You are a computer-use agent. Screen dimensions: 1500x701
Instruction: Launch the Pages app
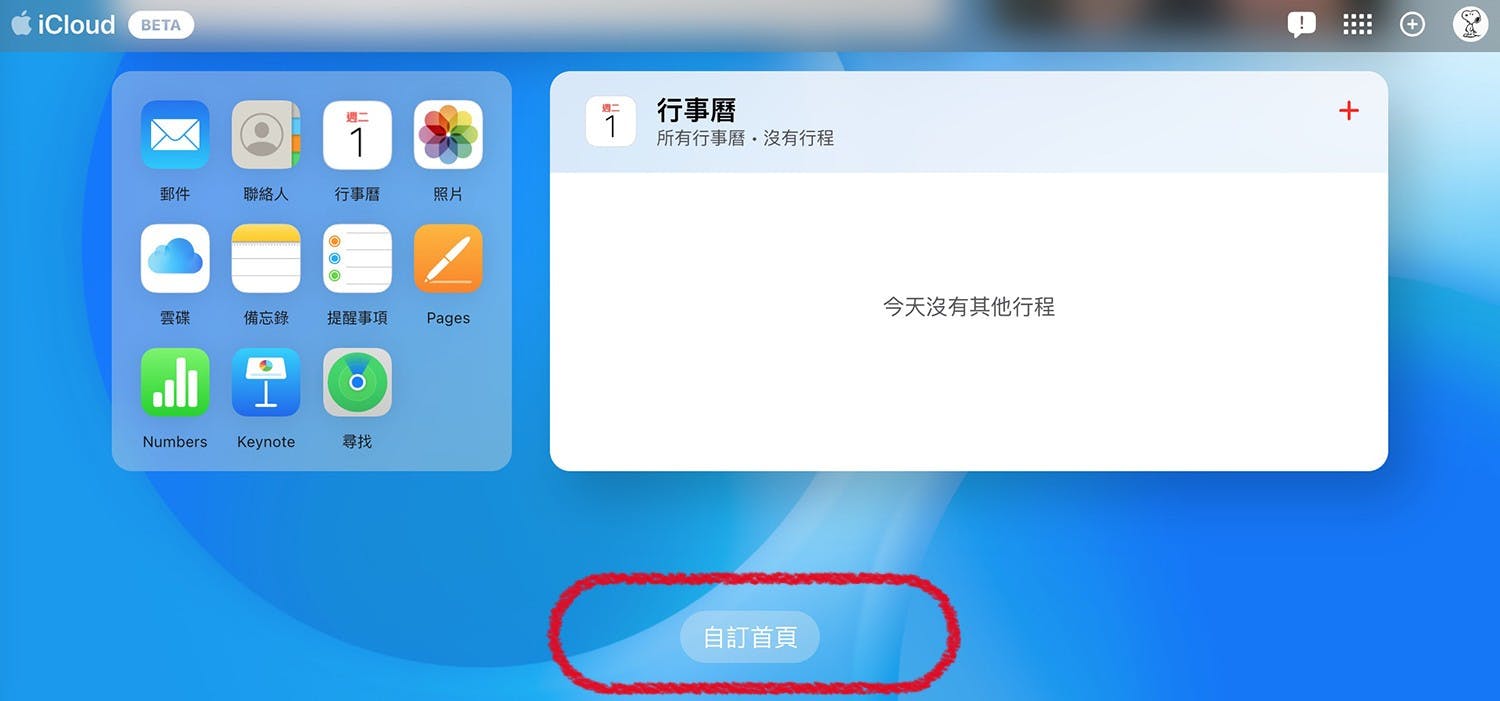pos(448,258)
